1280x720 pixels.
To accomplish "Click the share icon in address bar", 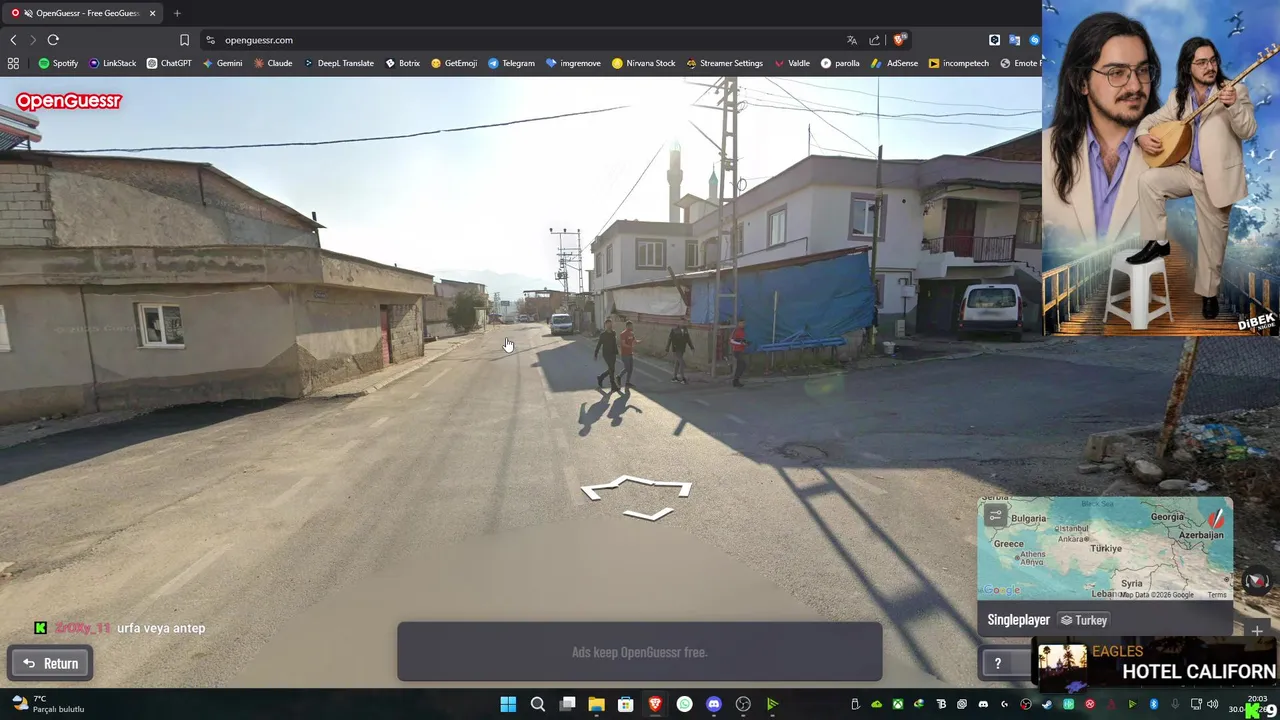I will tap(875, 40).
